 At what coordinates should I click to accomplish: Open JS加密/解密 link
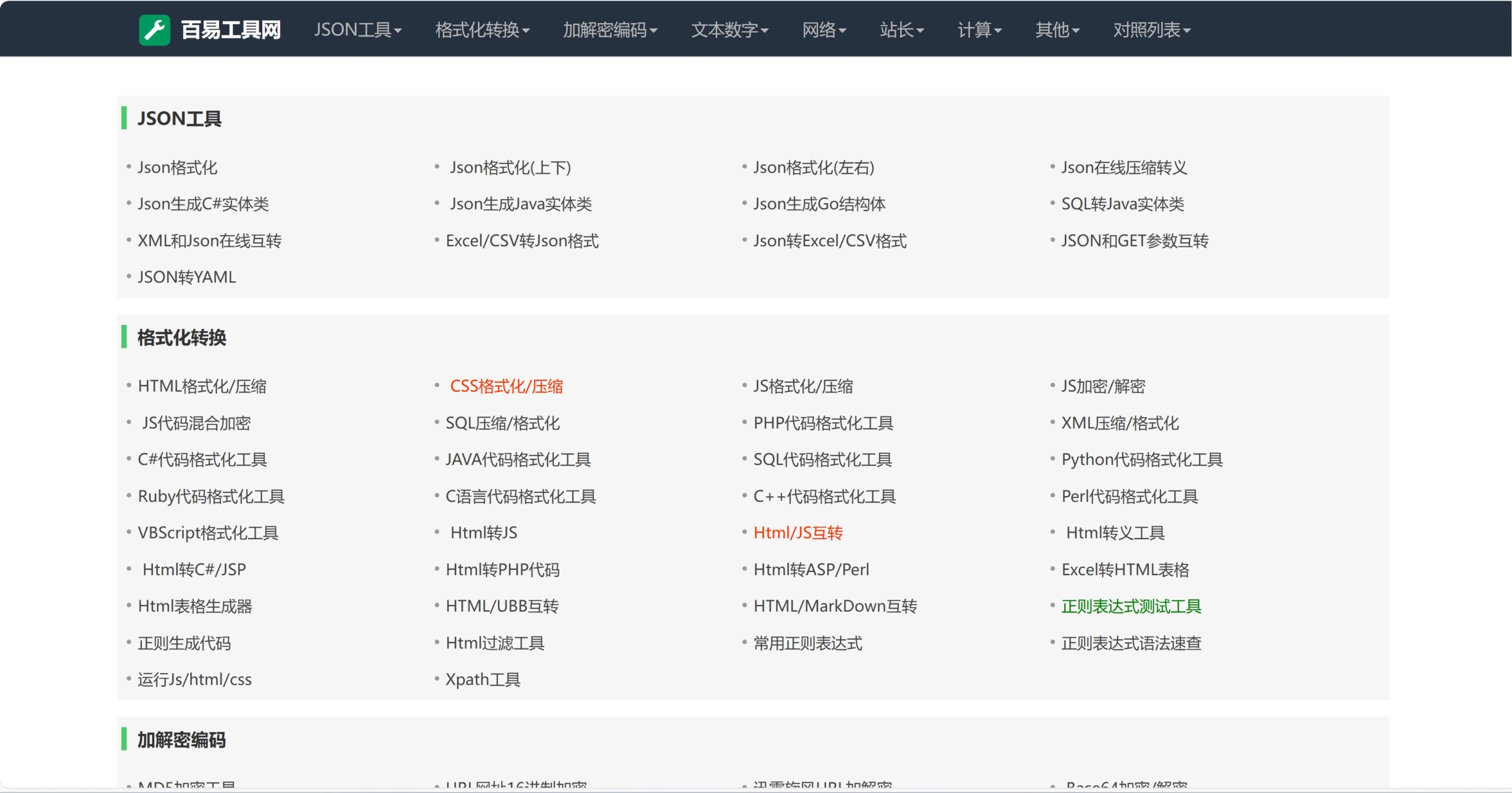(x=1103, y=387)
